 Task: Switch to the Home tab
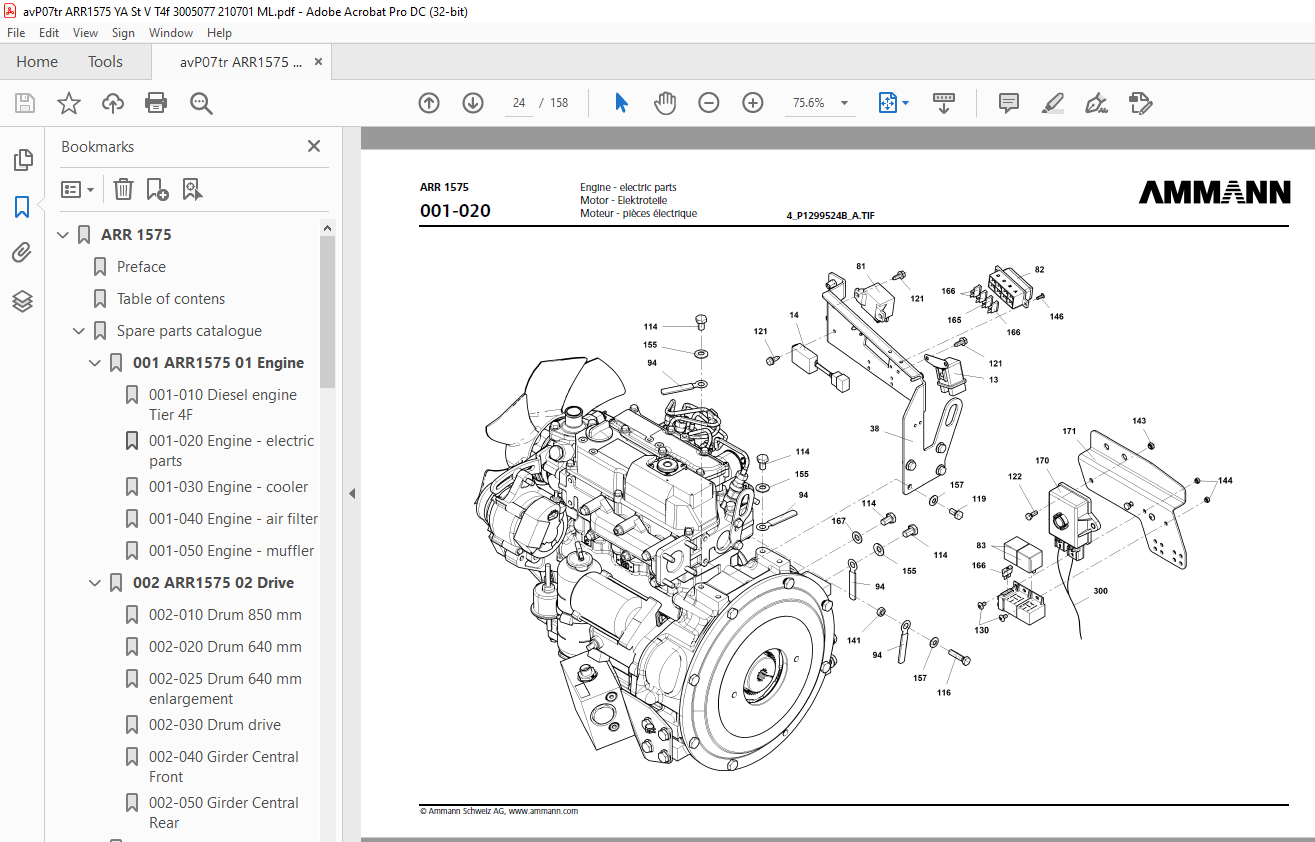[37, 61]
